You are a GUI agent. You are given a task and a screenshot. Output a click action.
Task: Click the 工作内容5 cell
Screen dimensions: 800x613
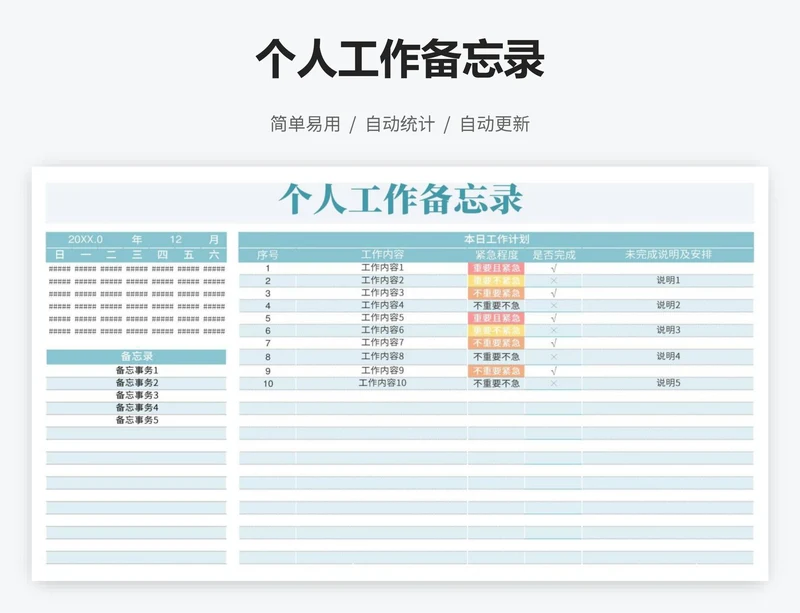pyautogui.click(x=382, y=317)
